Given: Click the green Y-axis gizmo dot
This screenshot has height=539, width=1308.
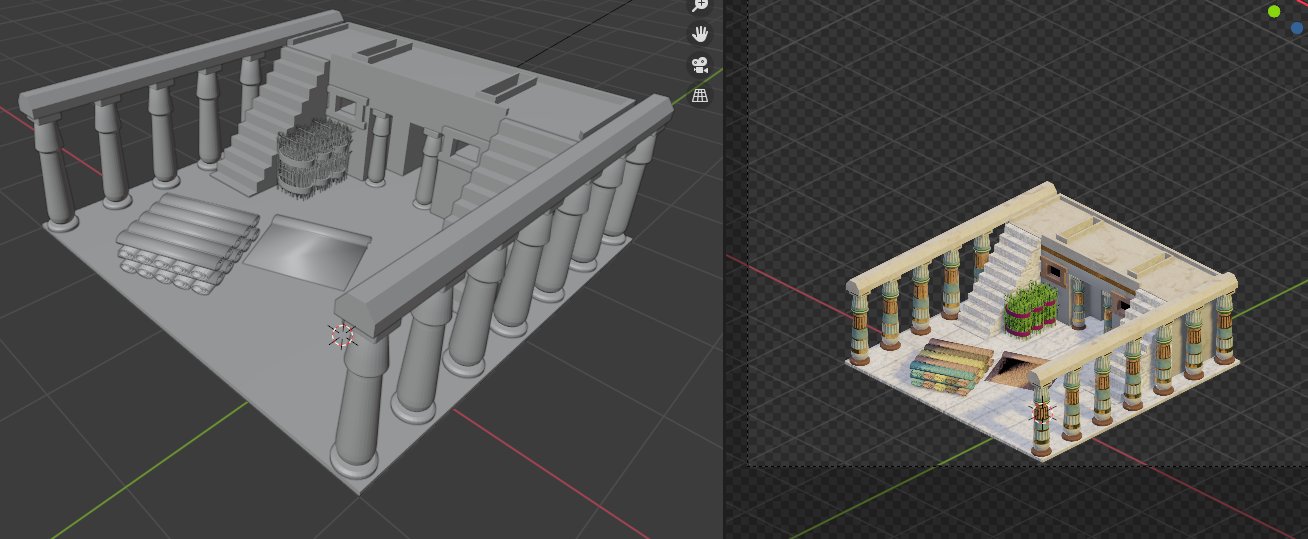Looking at the screenshot, I should pyautogui.click(x=1274, y=12).
